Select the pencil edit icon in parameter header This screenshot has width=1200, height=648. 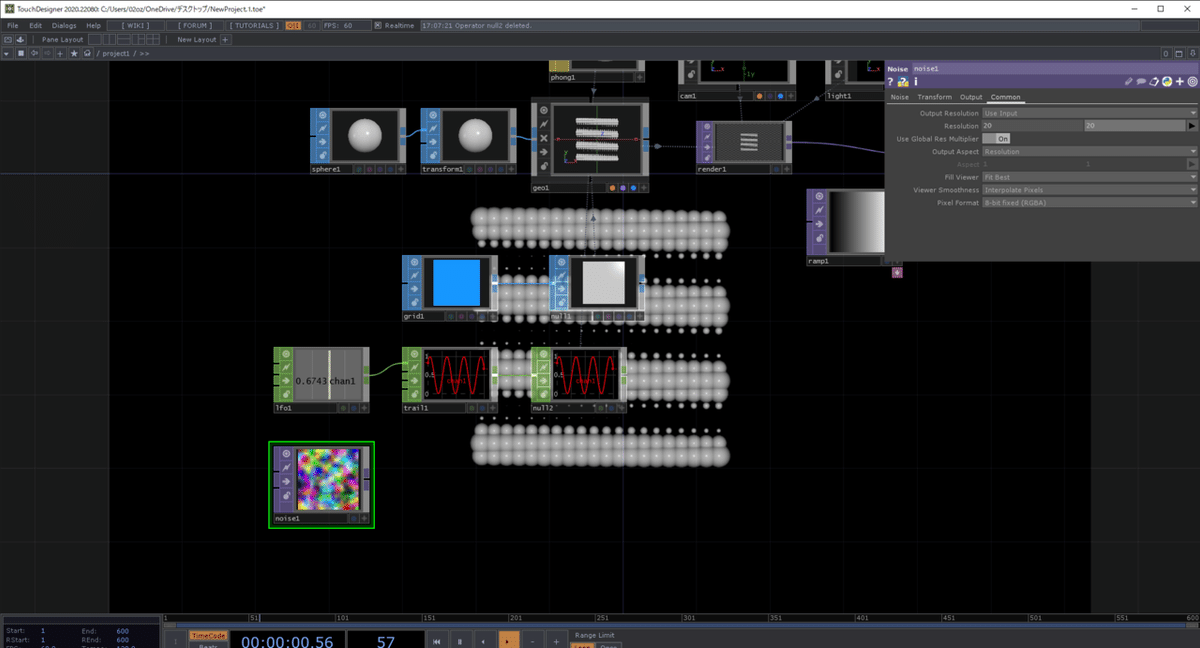click(1128, 81)
